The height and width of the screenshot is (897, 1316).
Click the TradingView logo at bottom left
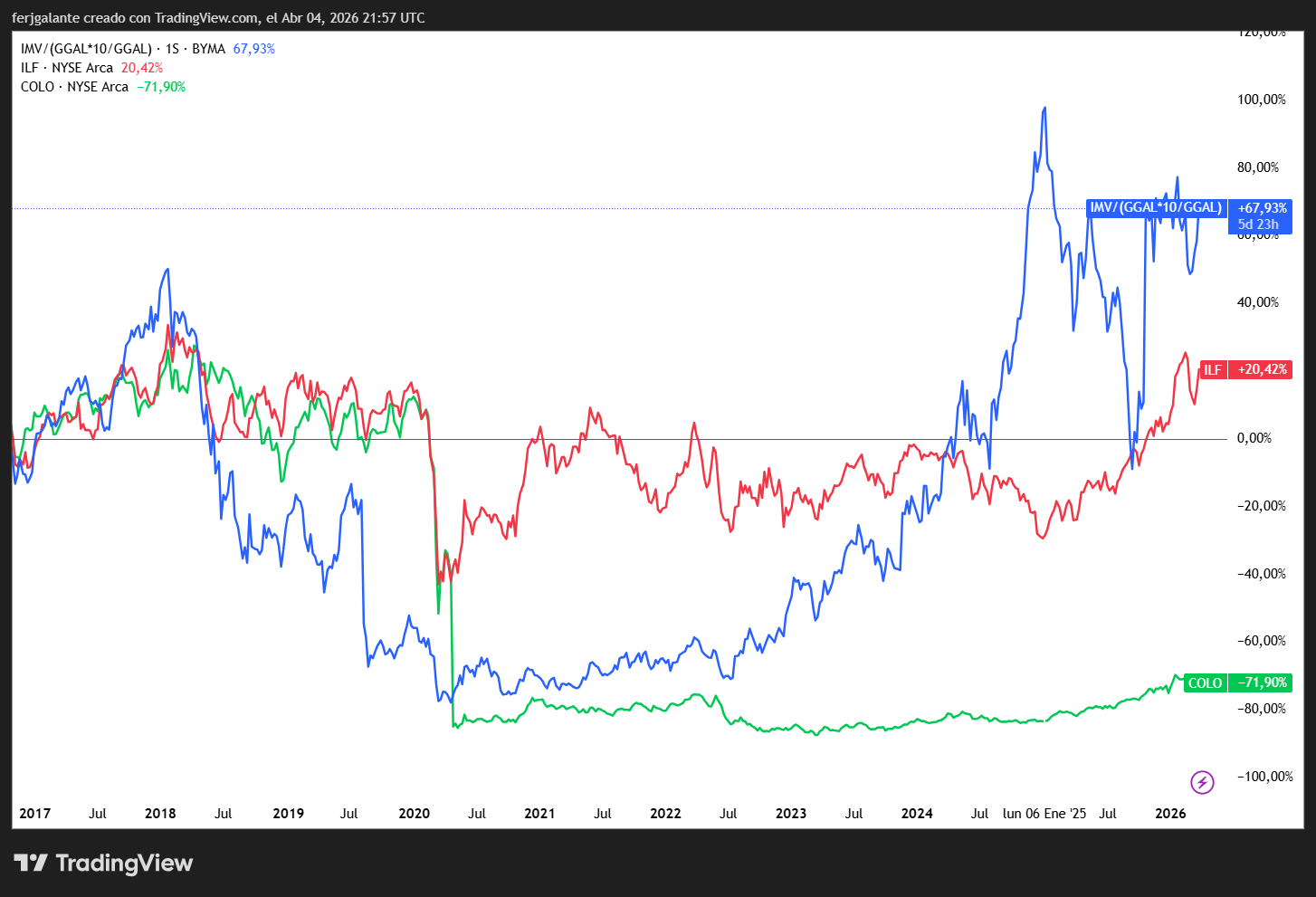coord(103,863)
